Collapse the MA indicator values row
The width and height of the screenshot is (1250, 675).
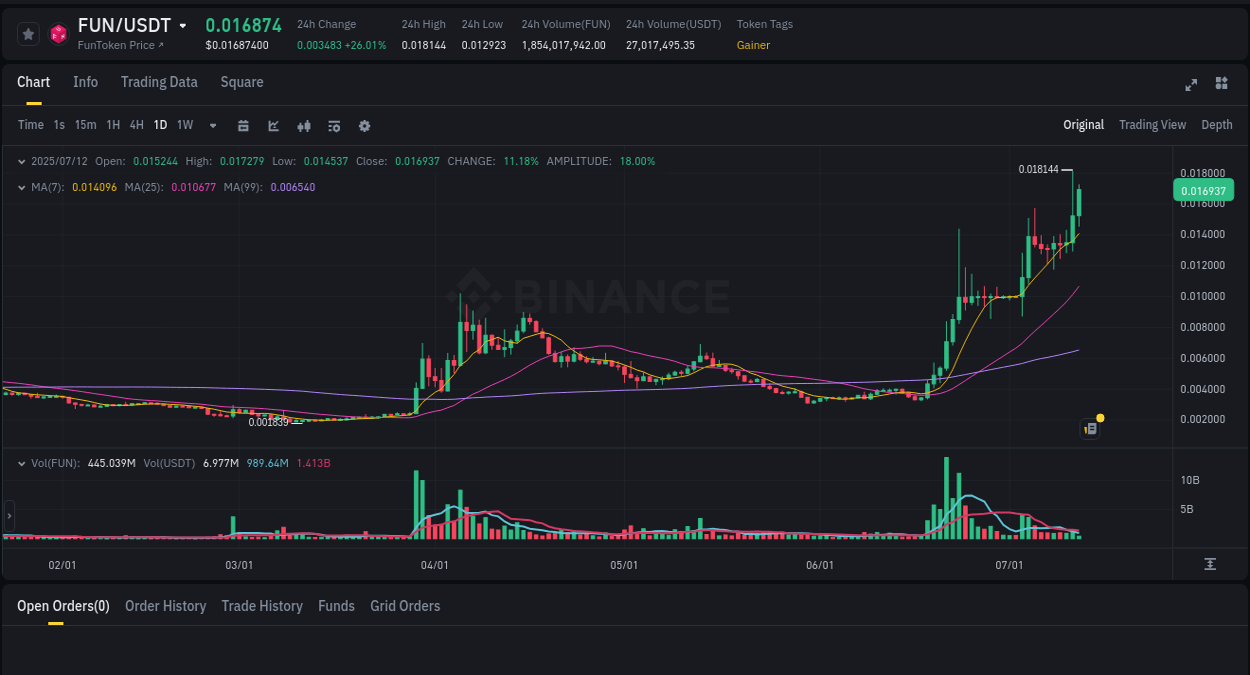coord(22,186)
